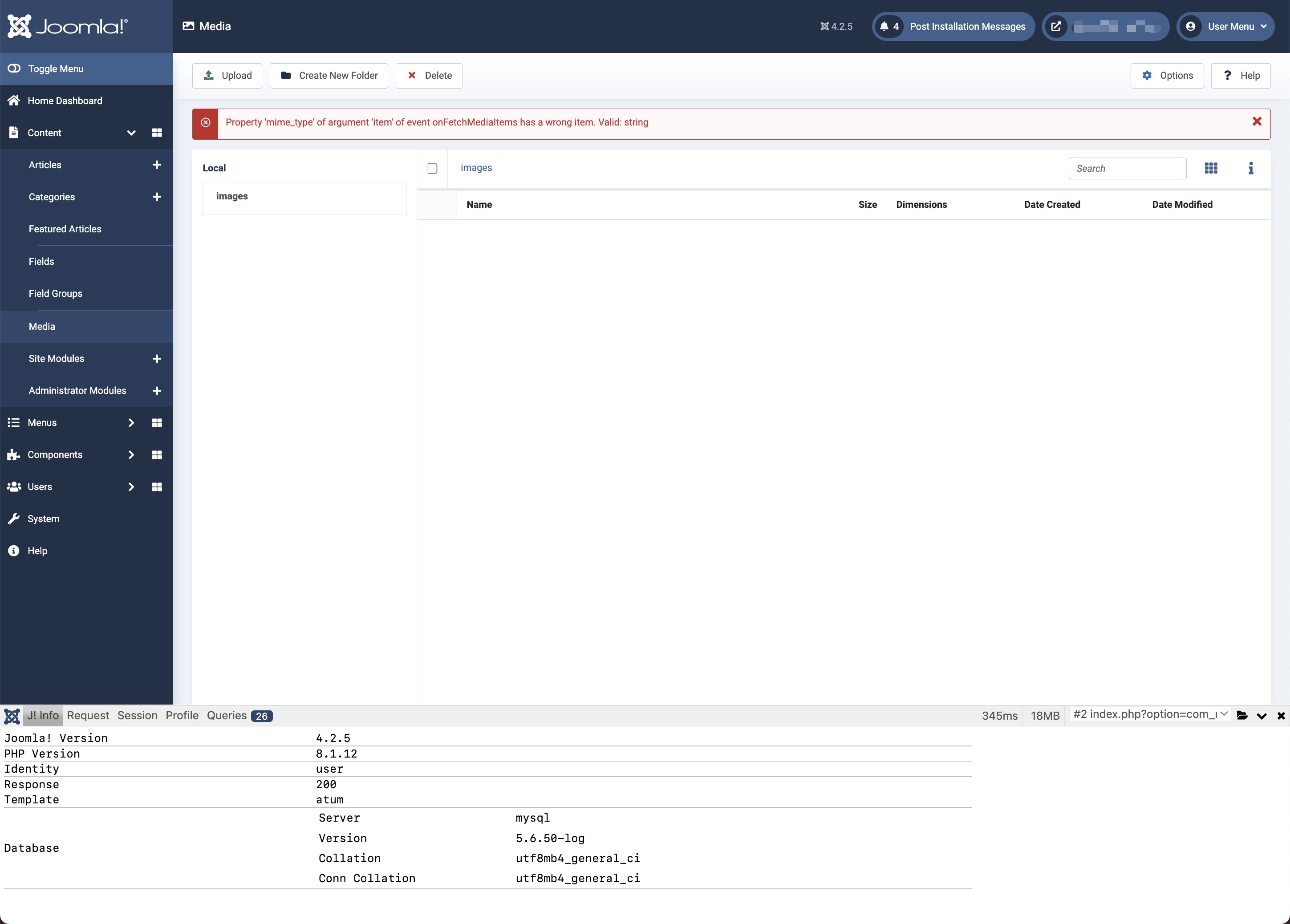Open Articles list

(45, 165)
